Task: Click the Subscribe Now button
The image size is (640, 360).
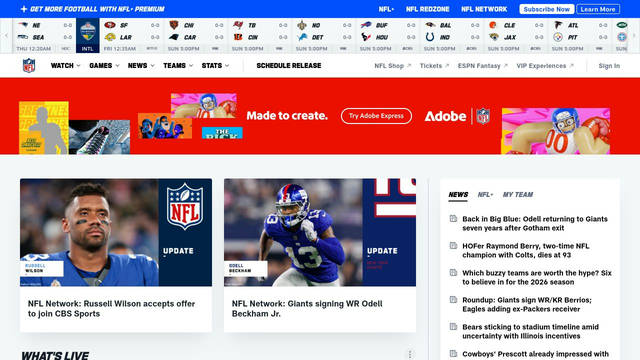Action: click(547, 9)
